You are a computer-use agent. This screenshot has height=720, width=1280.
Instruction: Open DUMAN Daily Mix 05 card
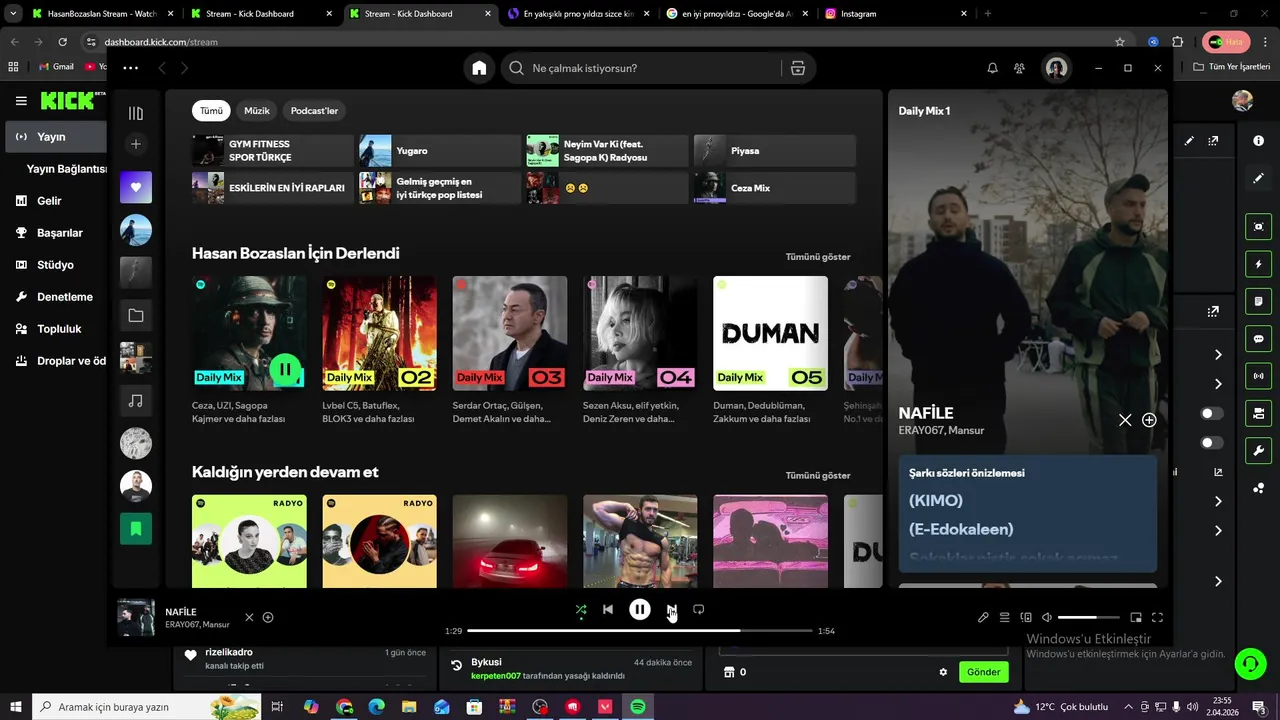click(x=770, y=350)
